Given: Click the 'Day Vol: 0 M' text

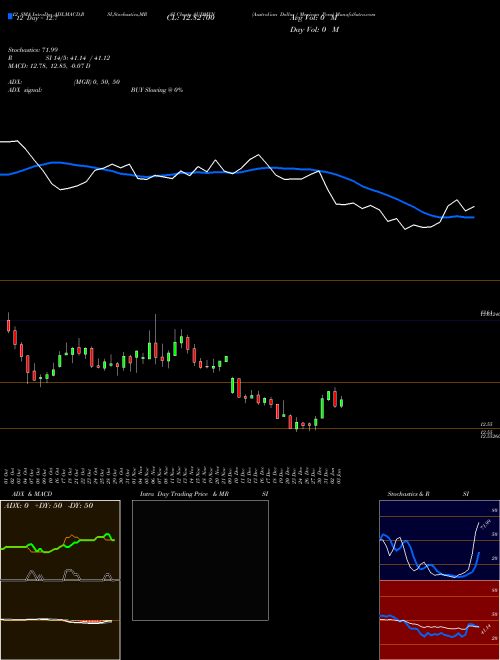Looking at the screenshot, I should [314, 30].
